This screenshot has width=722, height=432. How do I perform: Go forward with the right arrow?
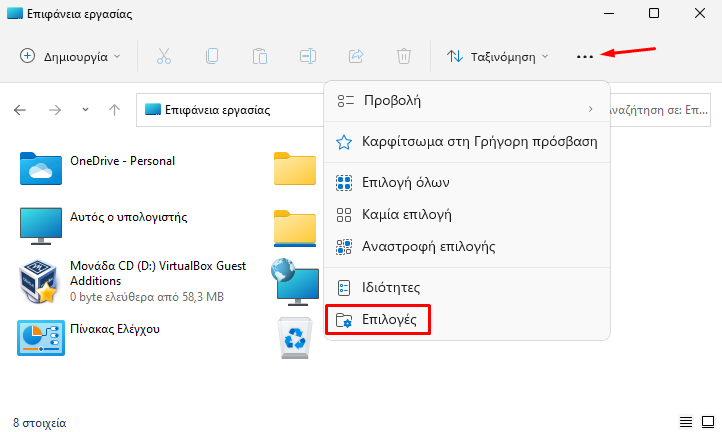[55, 110]
